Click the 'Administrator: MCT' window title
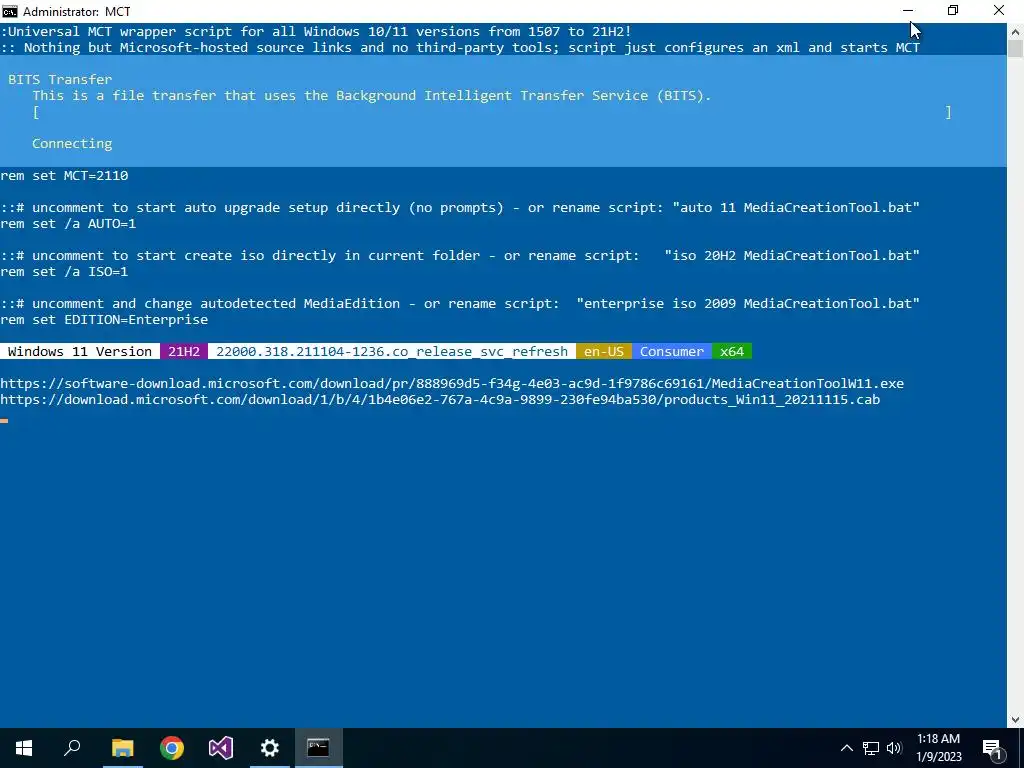1024x768 pixels. pyautogui.click(x=76, y=11)
